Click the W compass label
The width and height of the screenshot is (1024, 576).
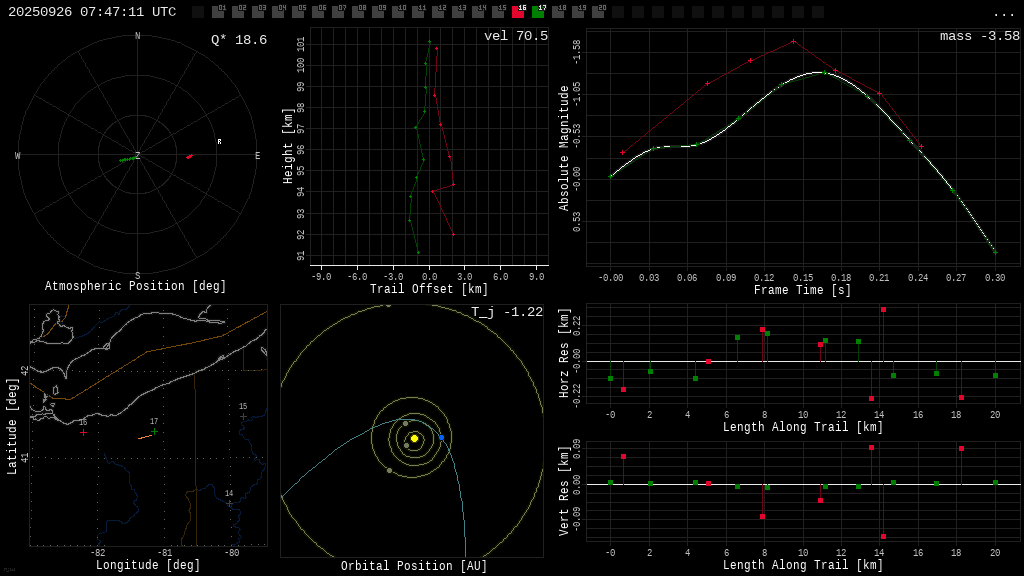point(18,155)
